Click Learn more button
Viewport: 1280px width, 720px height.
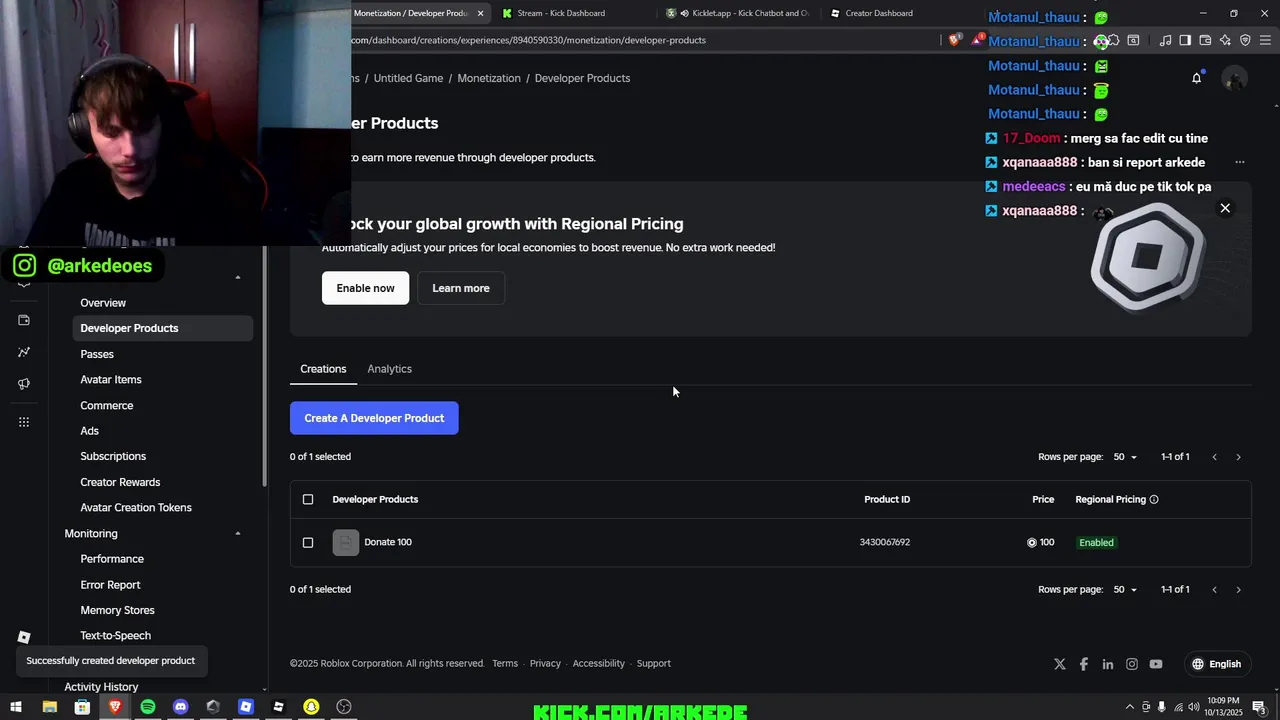461,288
